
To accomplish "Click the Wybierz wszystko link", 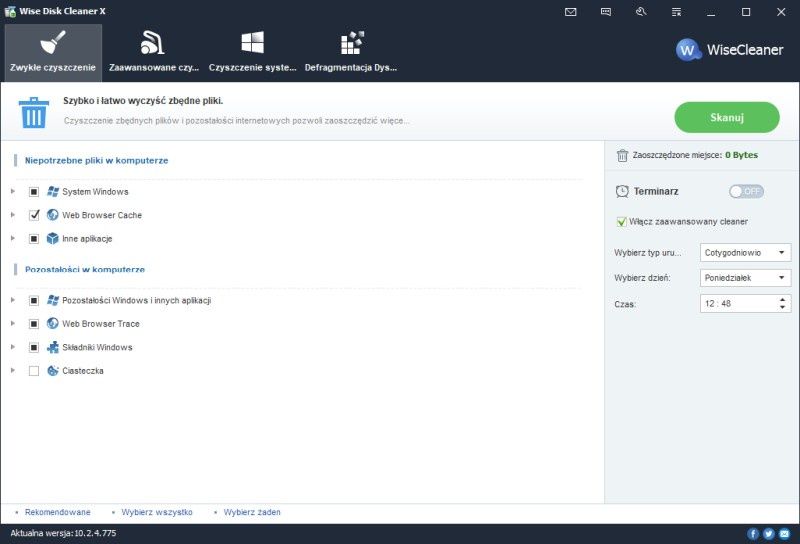I will click(x=157, y=512).
